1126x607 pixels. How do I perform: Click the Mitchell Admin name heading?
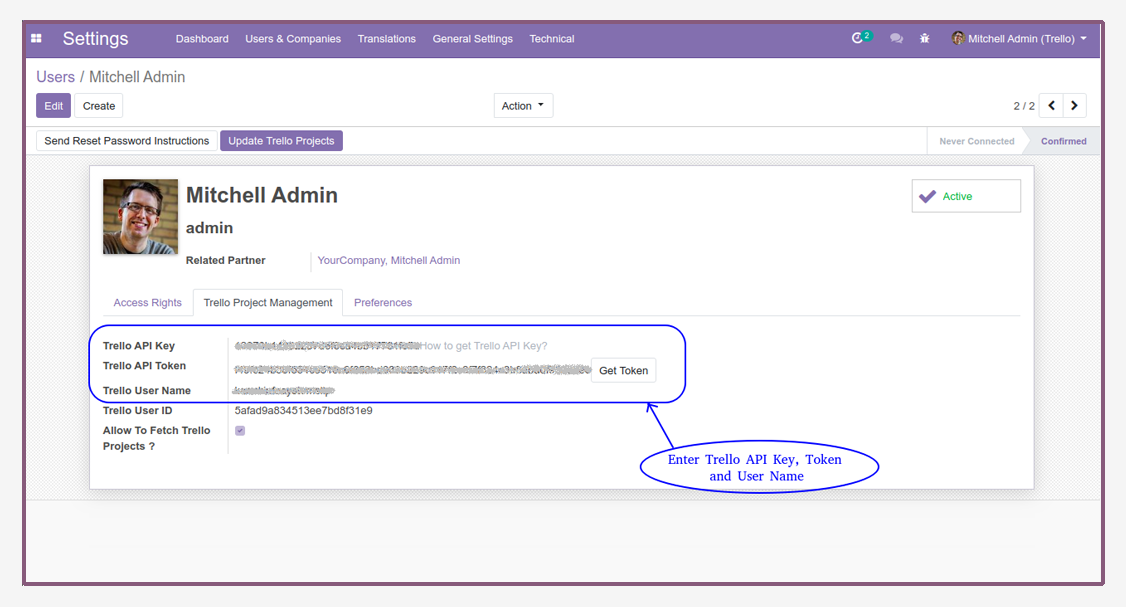tap(261, 195)
